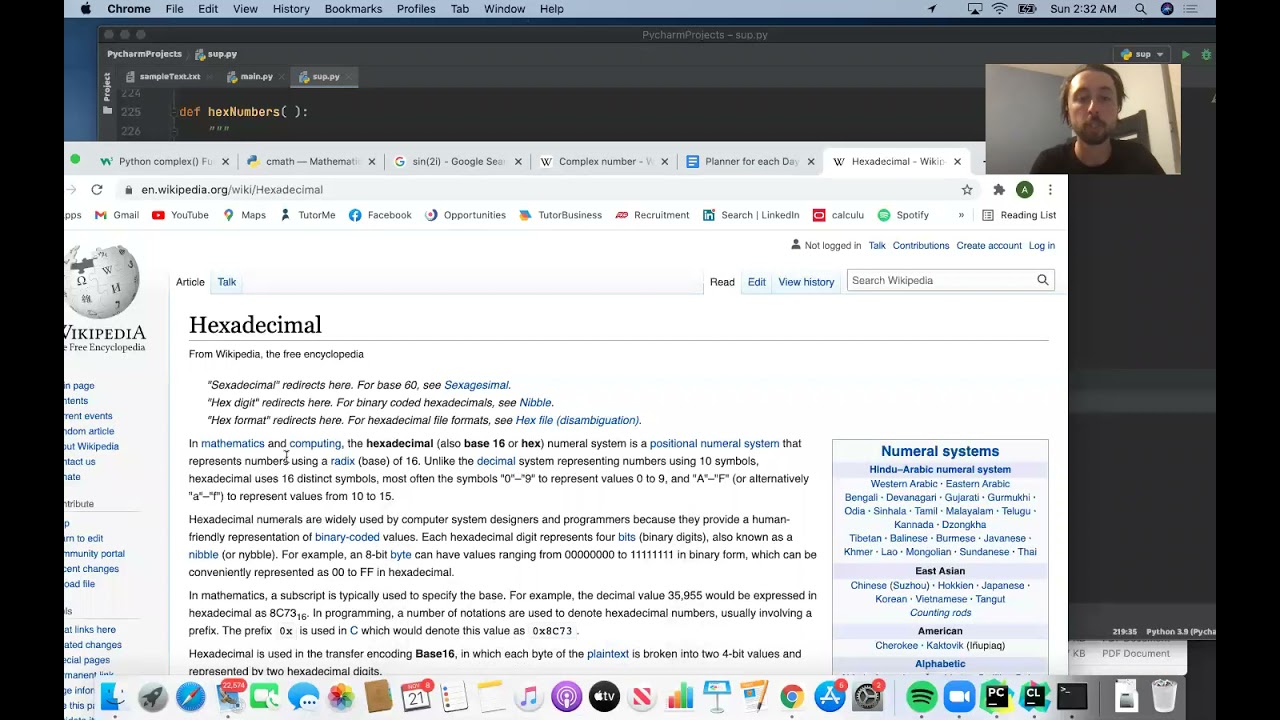Open PyCharm Project tool window

coord(107,91)
